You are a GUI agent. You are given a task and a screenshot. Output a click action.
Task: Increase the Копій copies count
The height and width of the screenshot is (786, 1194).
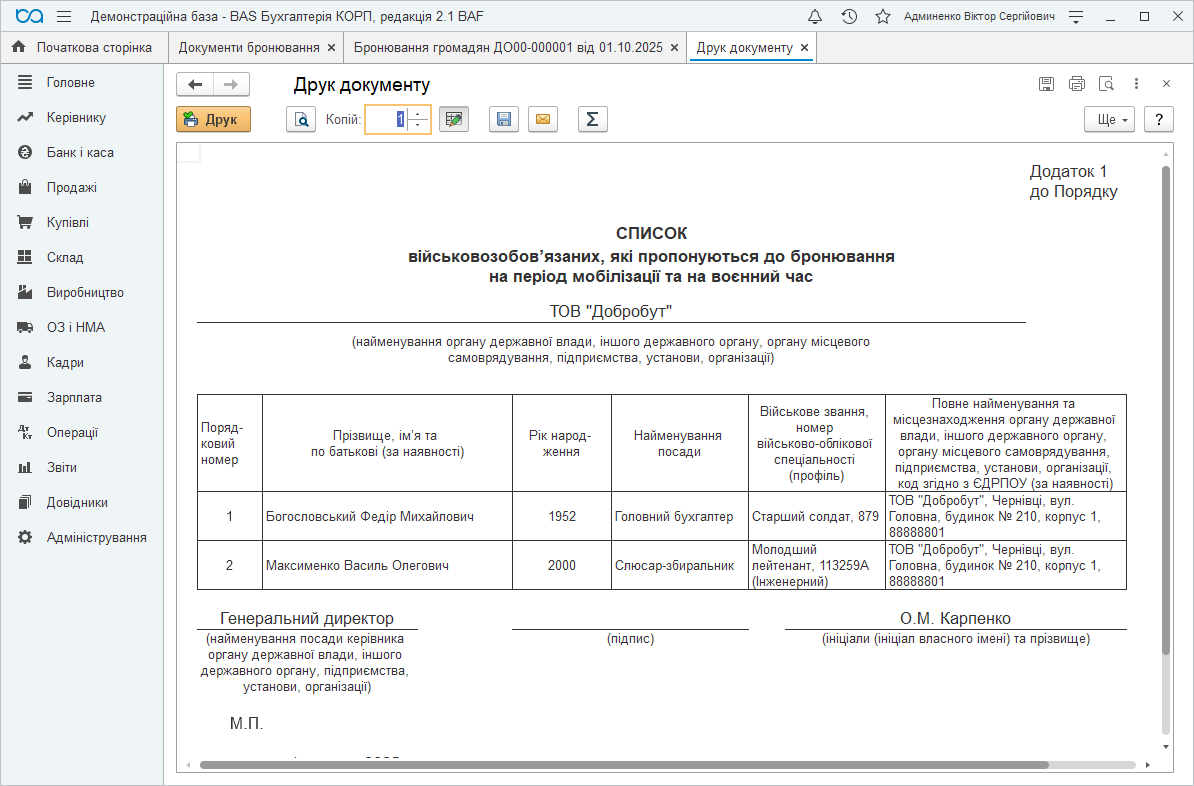pos(418,114)
